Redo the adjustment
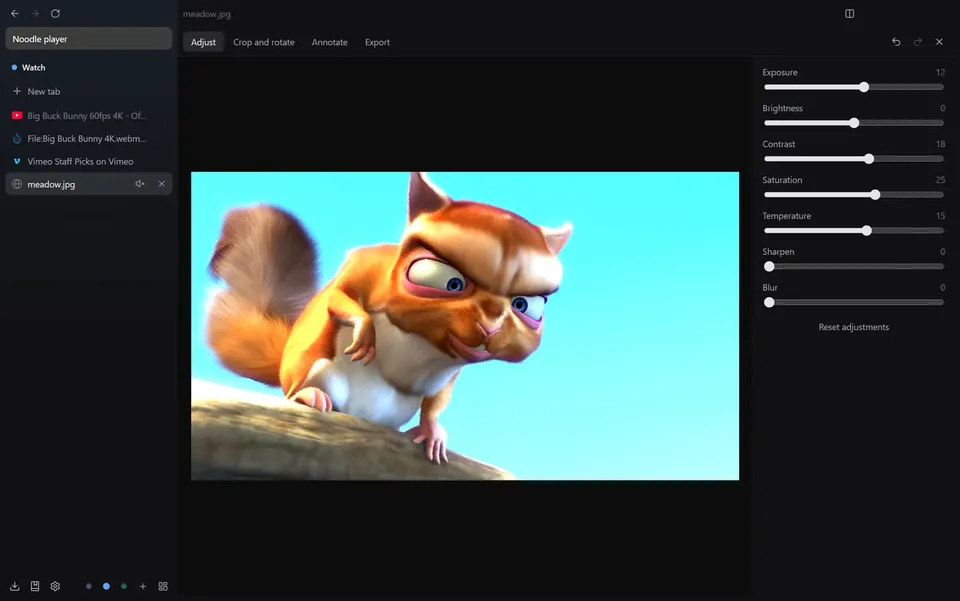960x601 pixels. point(917,42)
